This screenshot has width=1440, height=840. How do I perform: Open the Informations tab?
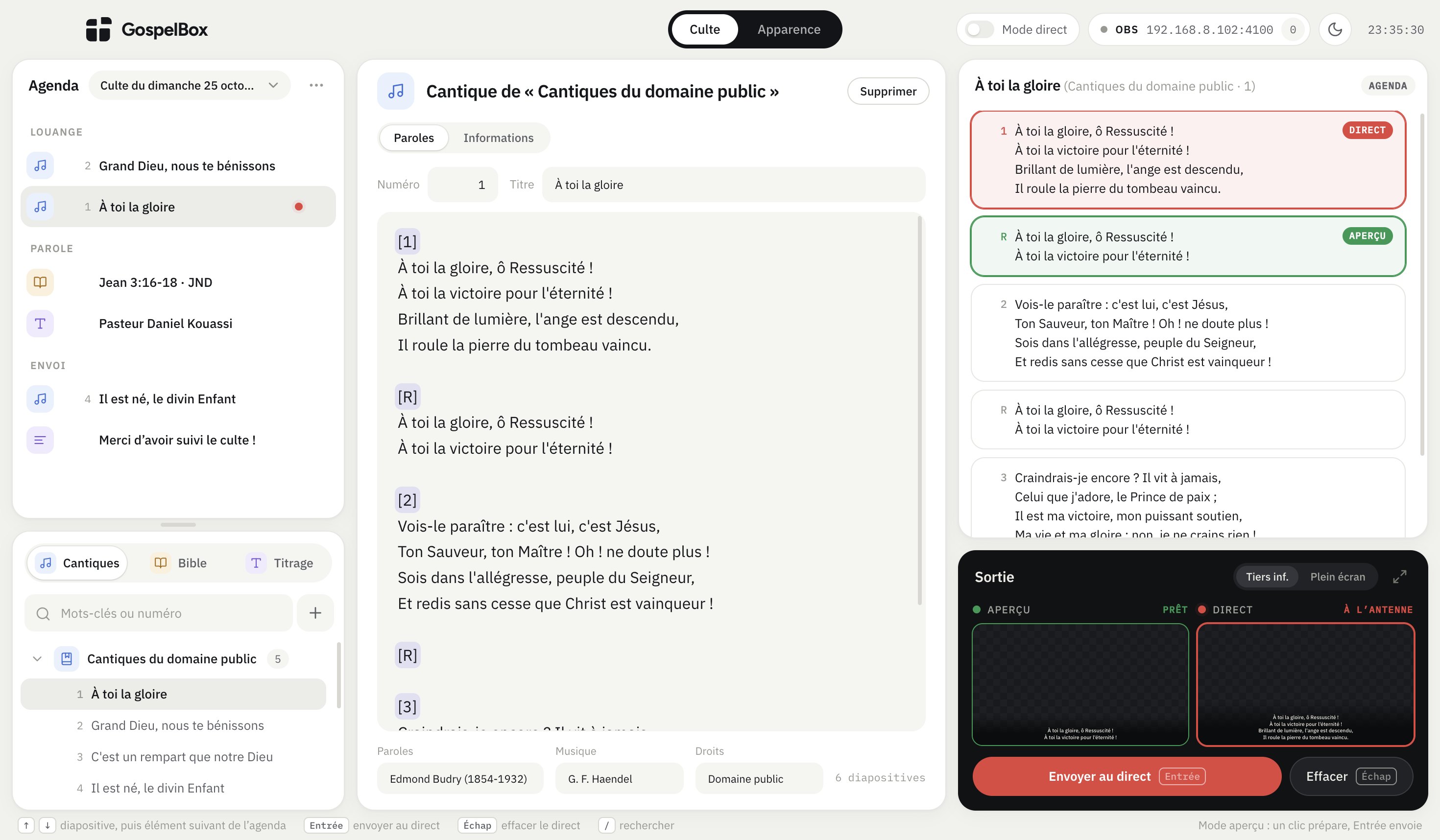(498, 138)
